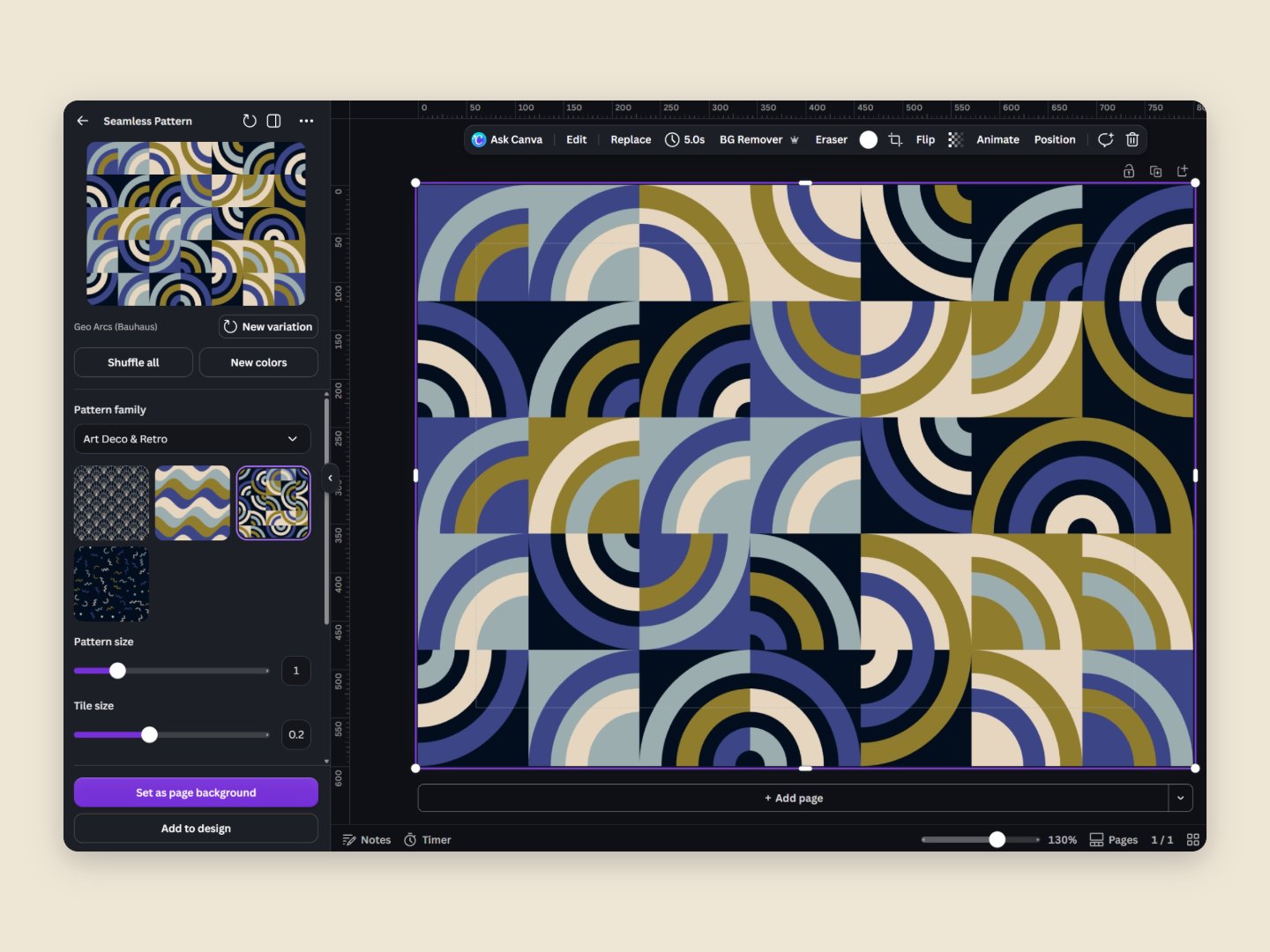Screen dimensions: 1270x952
Task: Generate a New variation
Action: [x=268, y=326]
